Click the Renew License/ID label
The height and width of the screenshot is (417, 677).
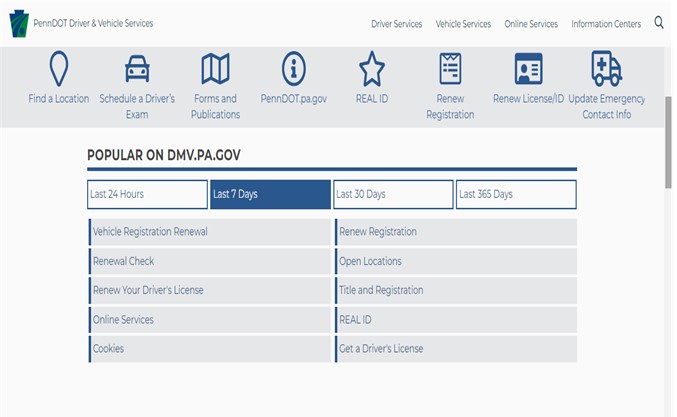tap(528, 99)
